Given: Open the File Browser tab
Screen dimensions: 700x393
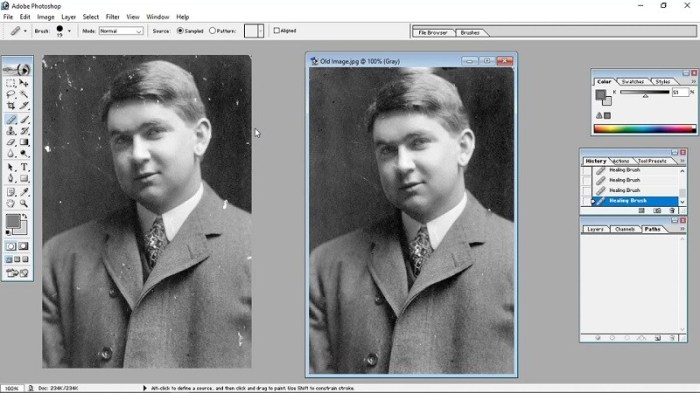Looking at the screenshot, I should (x=433, y=33).
